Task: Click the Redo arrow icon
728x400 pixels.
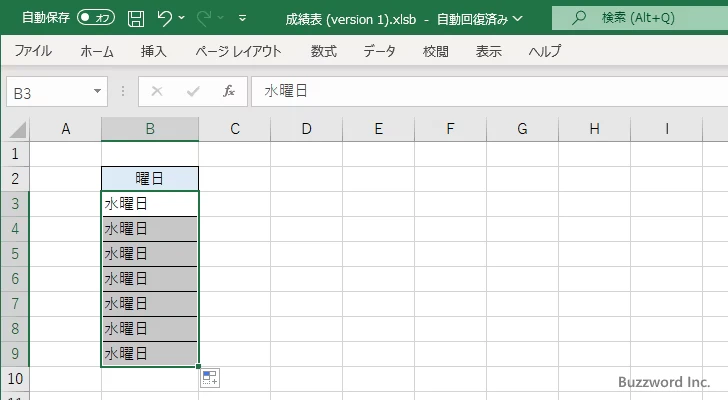Action: pos(204,18)
